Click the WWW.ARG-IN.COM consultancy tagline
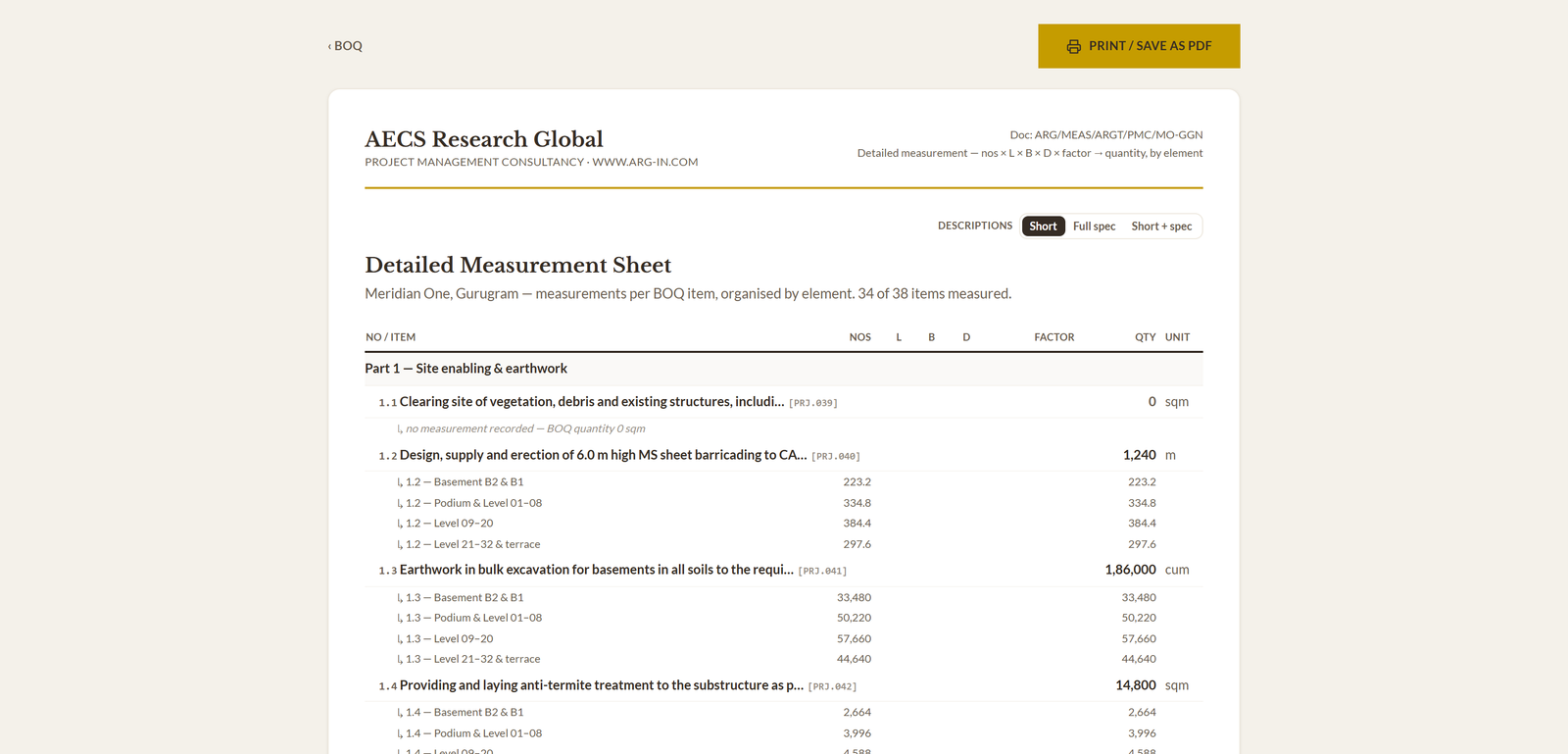This screenshot has width=1568, height=754. [531, 163]
